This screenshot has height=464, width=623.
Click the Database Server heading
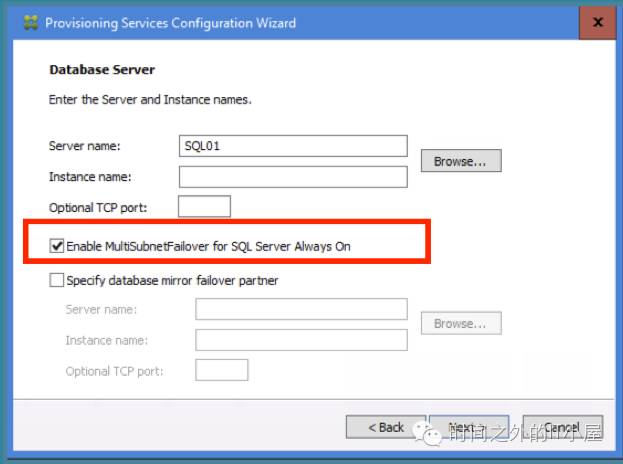[102, 70]
